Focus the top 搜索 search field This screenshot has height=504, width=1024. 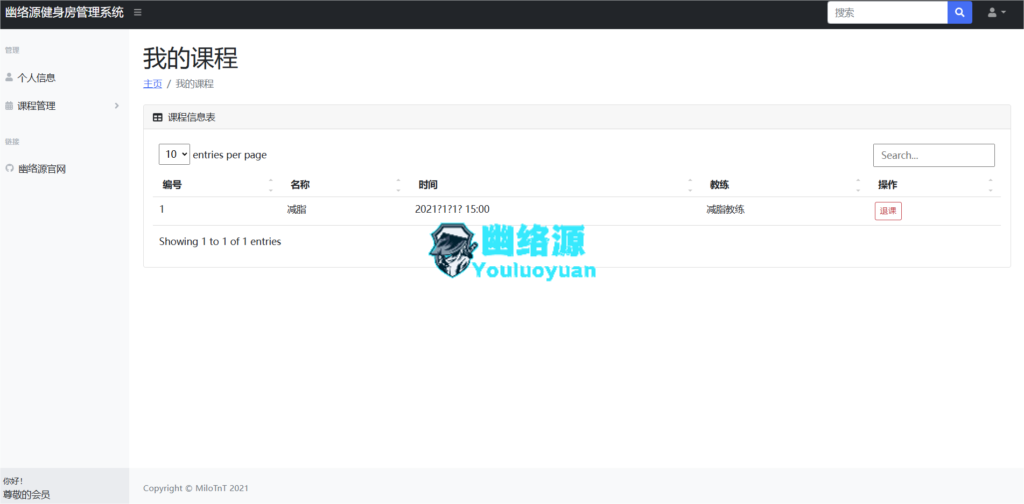click(888, 12)
